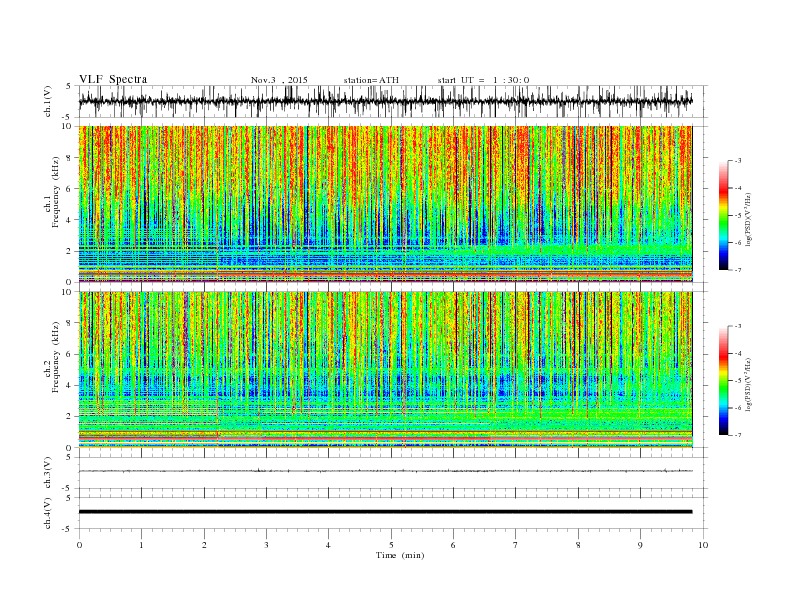
Task: Click the "6" minute tick label
Action: [x=453, y=545]
